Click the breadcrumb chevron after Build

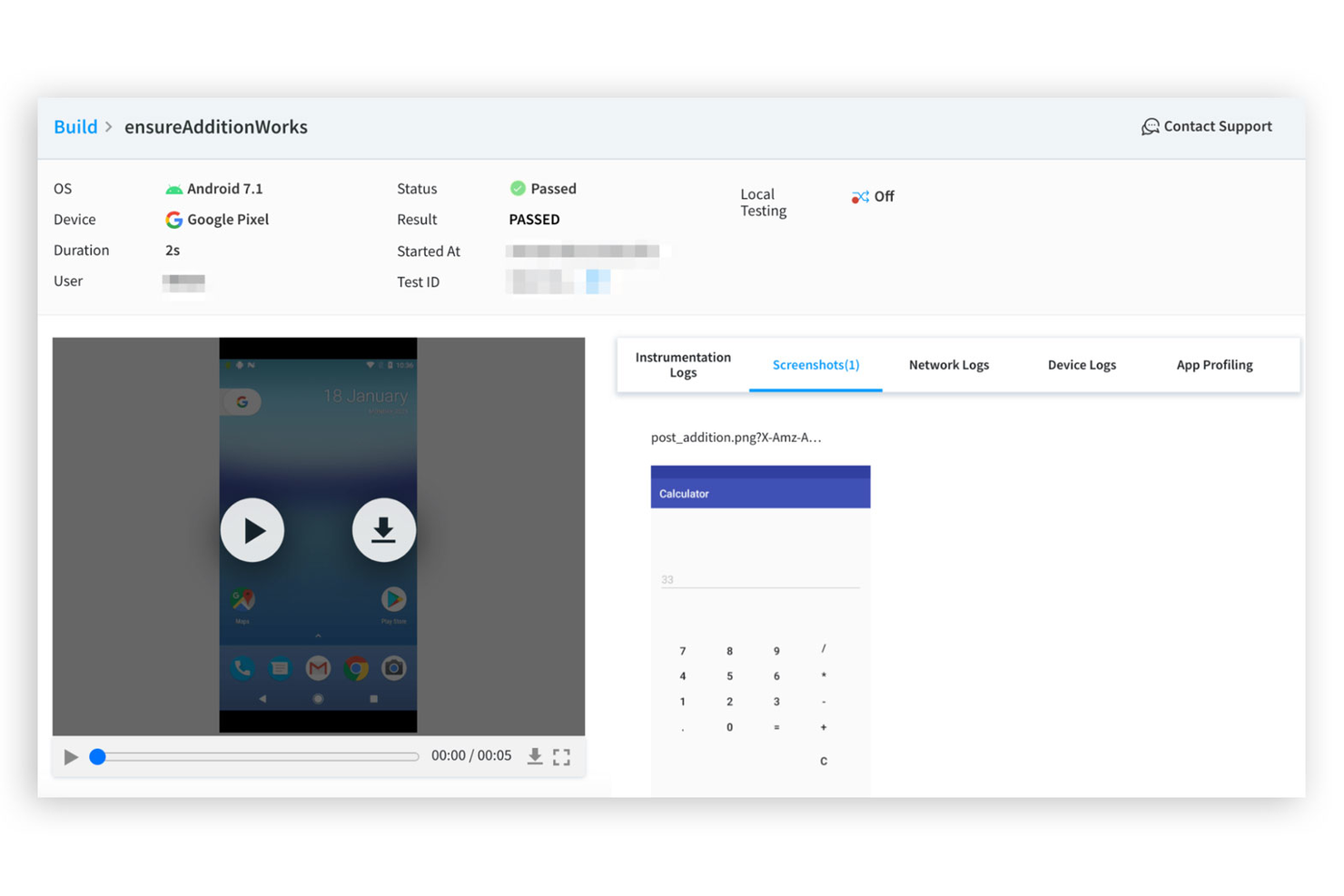click(x=109, y=127)
